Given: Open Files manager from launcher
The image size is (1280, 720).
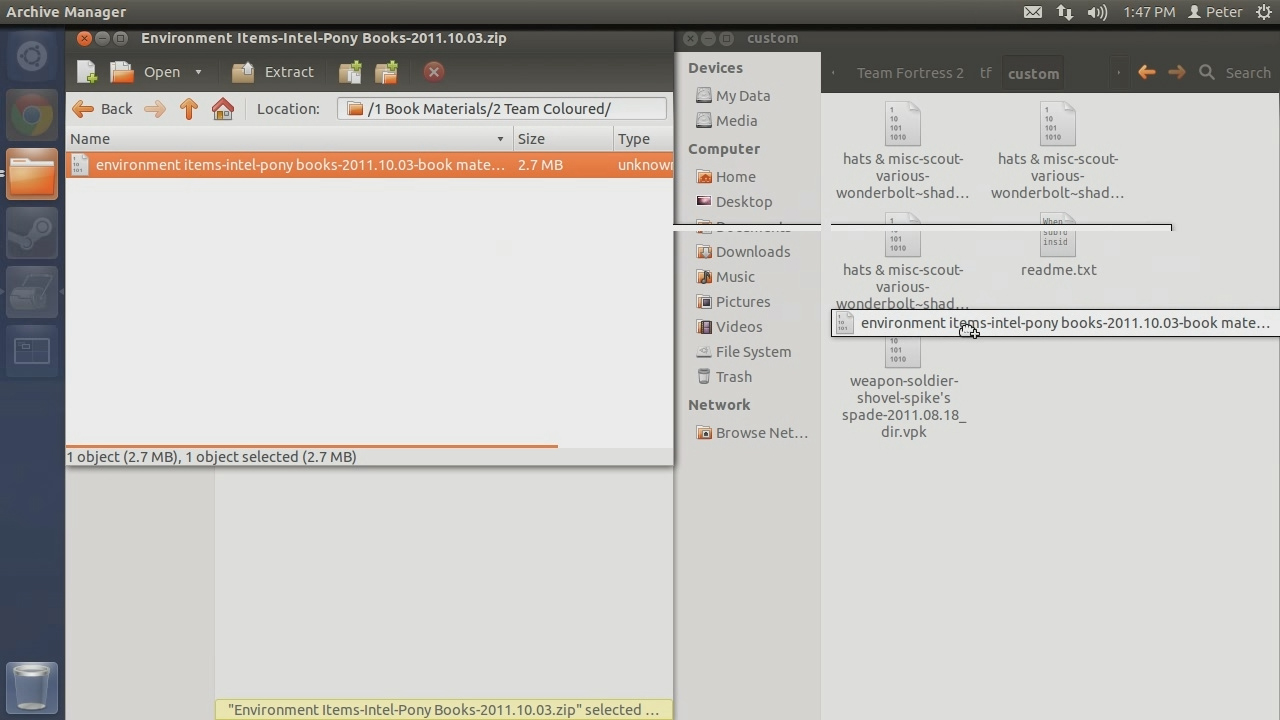Looking at the screenshot, I should [32, 174].
